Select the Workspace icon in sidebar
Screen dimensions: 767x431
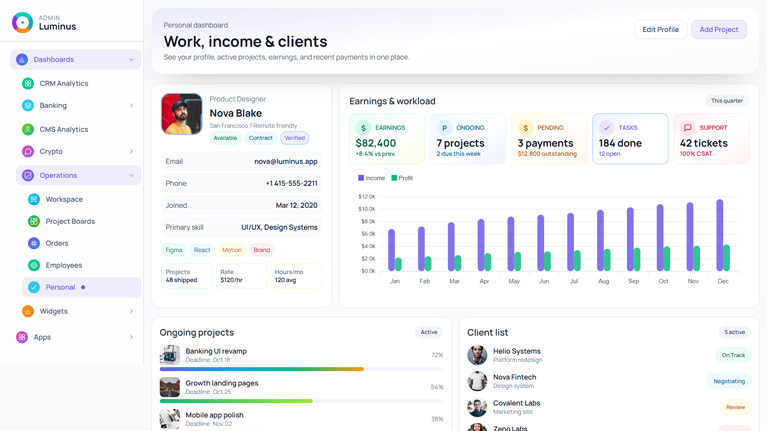coord(34,200)
